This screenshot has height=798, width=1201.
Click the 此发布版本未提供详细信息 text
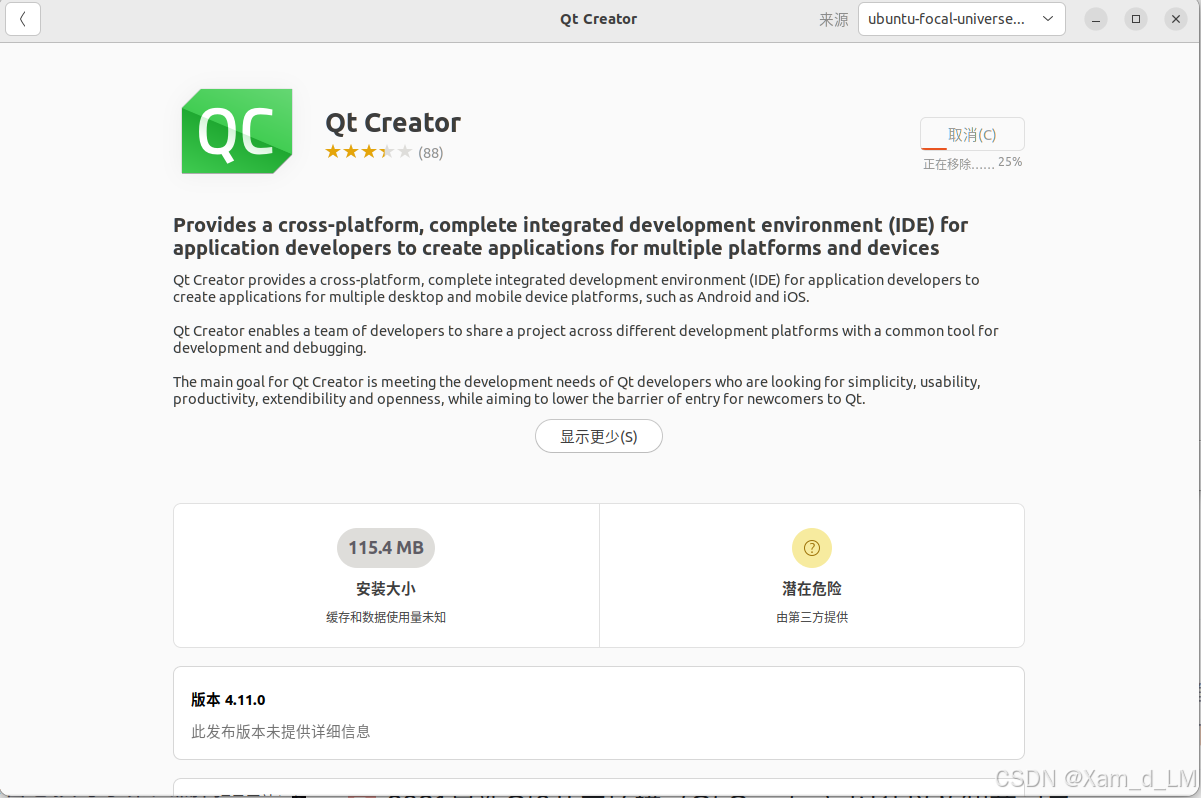pyautogui.click(x=281, y=732)
